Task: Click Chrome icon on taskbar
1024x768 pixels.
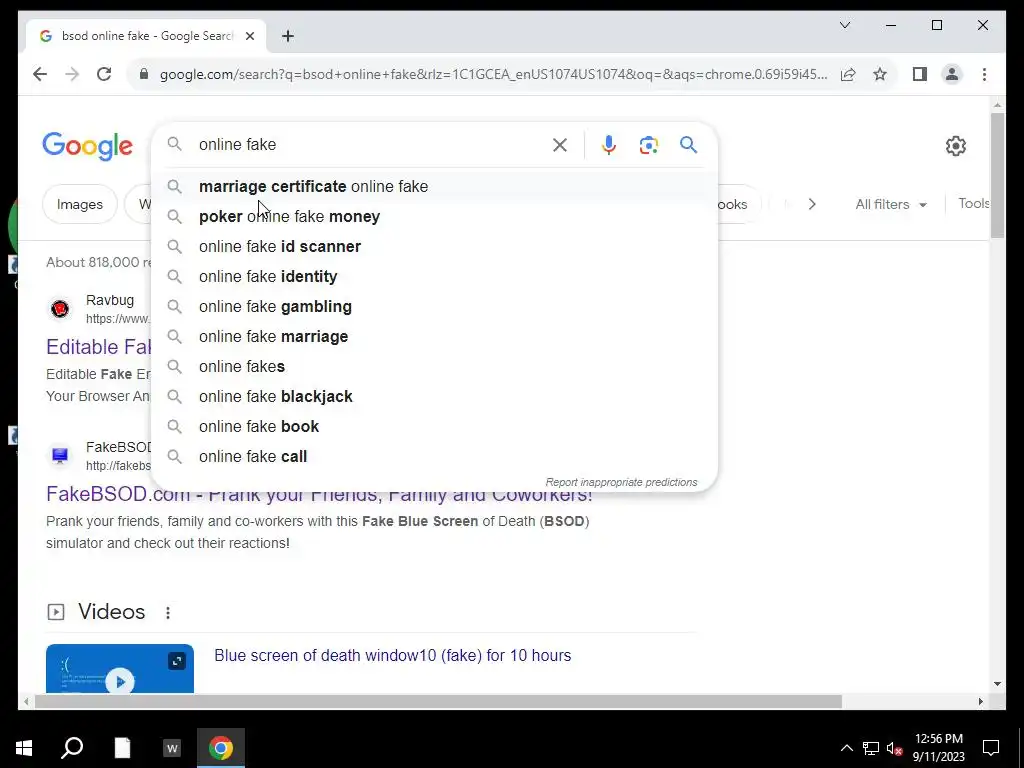Action: pos(221,748)
